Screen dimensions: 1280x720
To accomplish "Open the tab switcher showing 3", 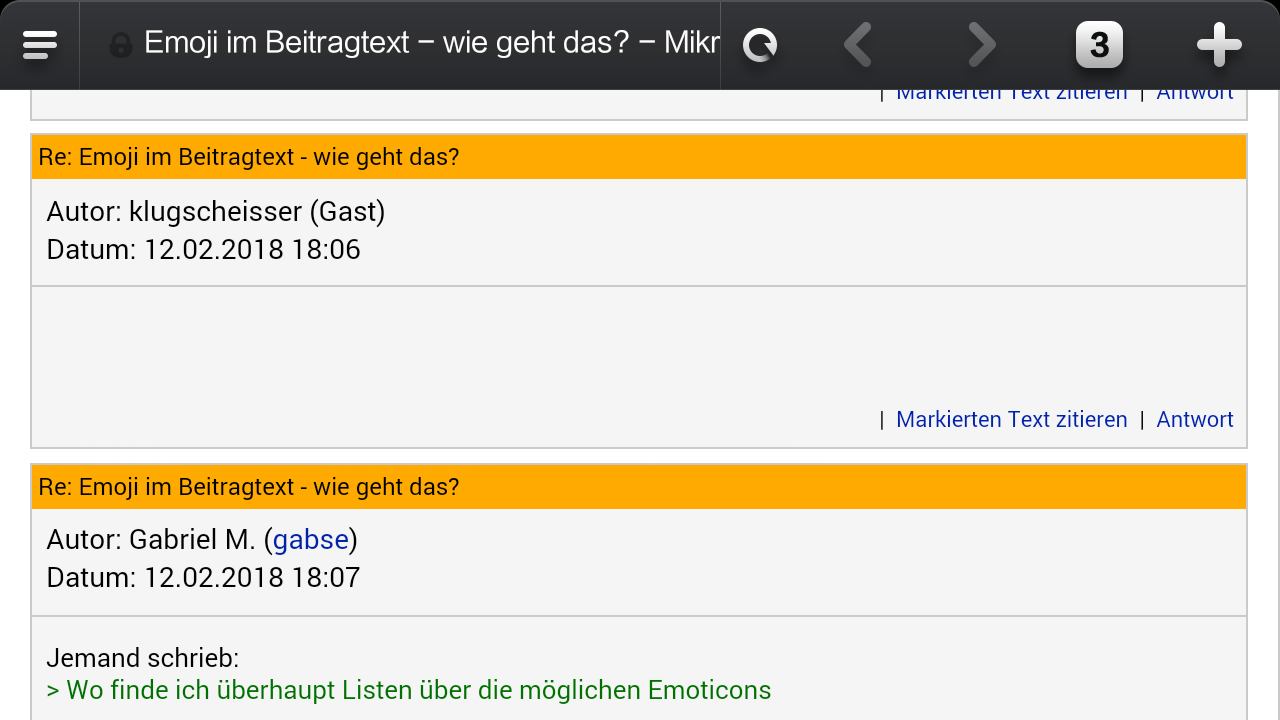I will 1099,45.
